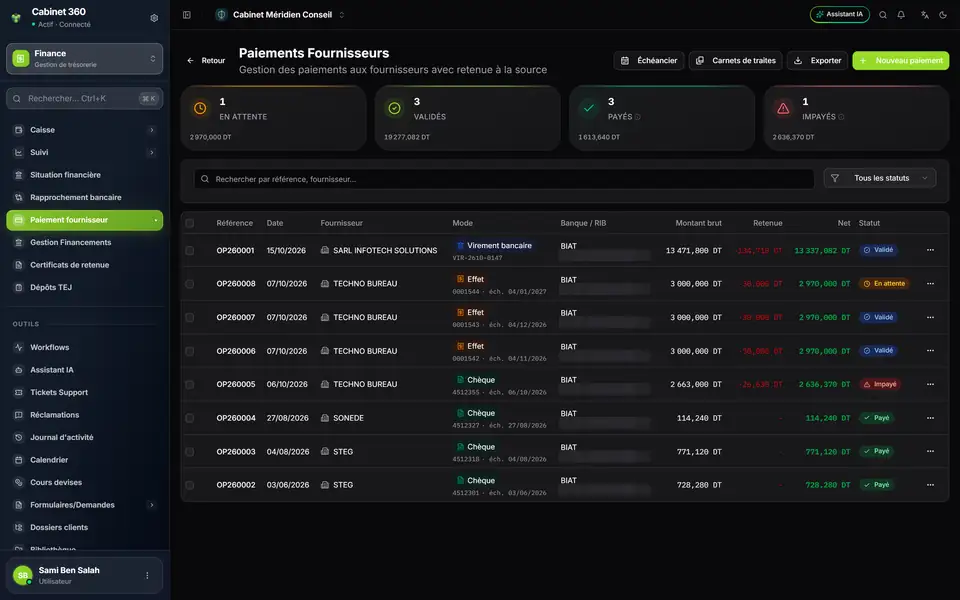The width and height of the screenshot is (960, 600).
Task: Open row actions for OP260002
Action: pyautogui.click(x=931, y=485)
